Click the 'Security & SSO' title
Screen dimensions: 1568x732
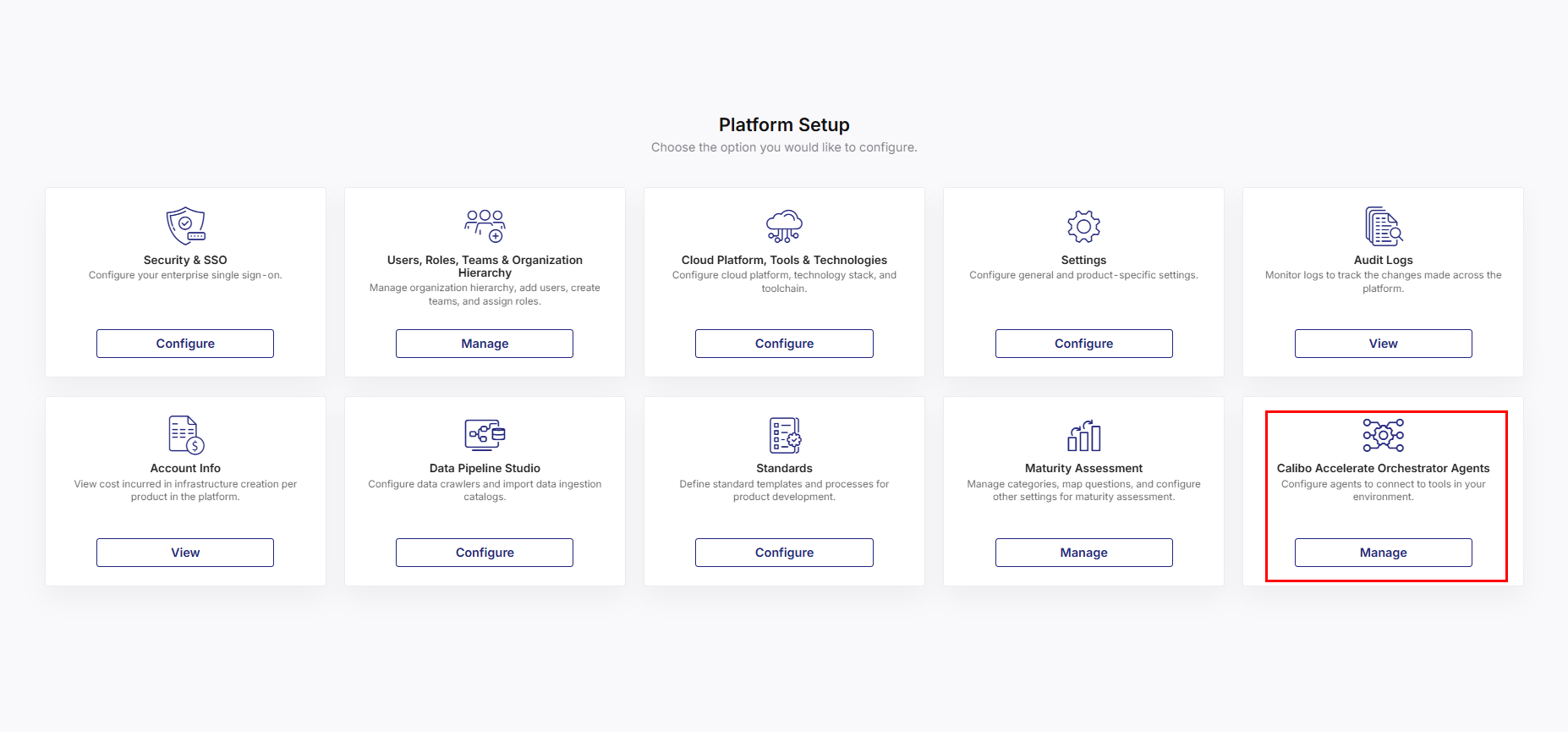(185, 260)
